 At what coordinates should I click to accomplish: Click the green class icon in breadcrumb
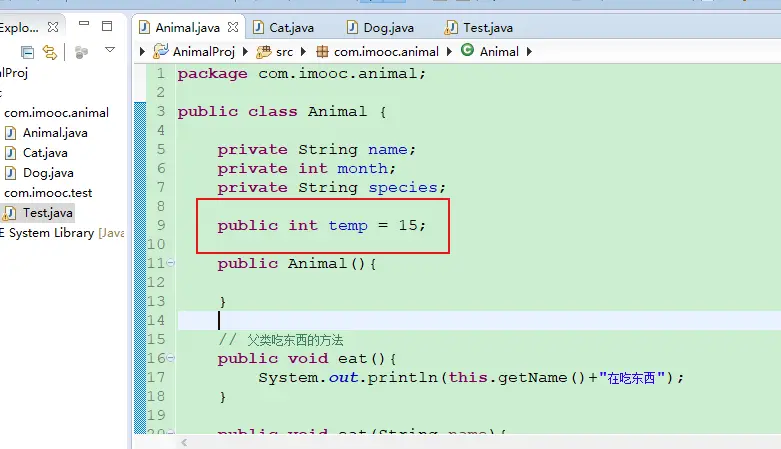click(467, 50)
